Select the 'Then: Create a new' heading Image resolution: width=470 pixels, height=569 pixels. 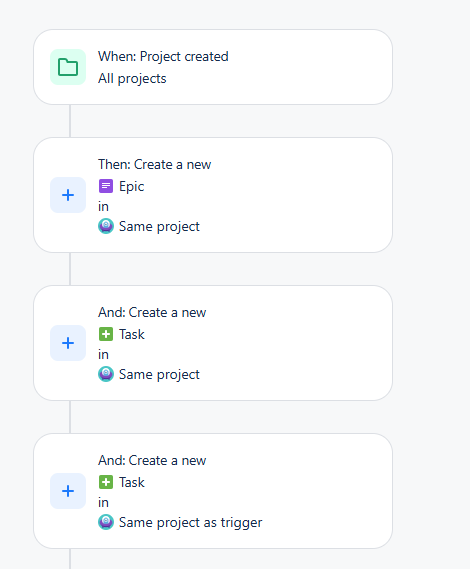pyautogui.click(x=154, y=164)
